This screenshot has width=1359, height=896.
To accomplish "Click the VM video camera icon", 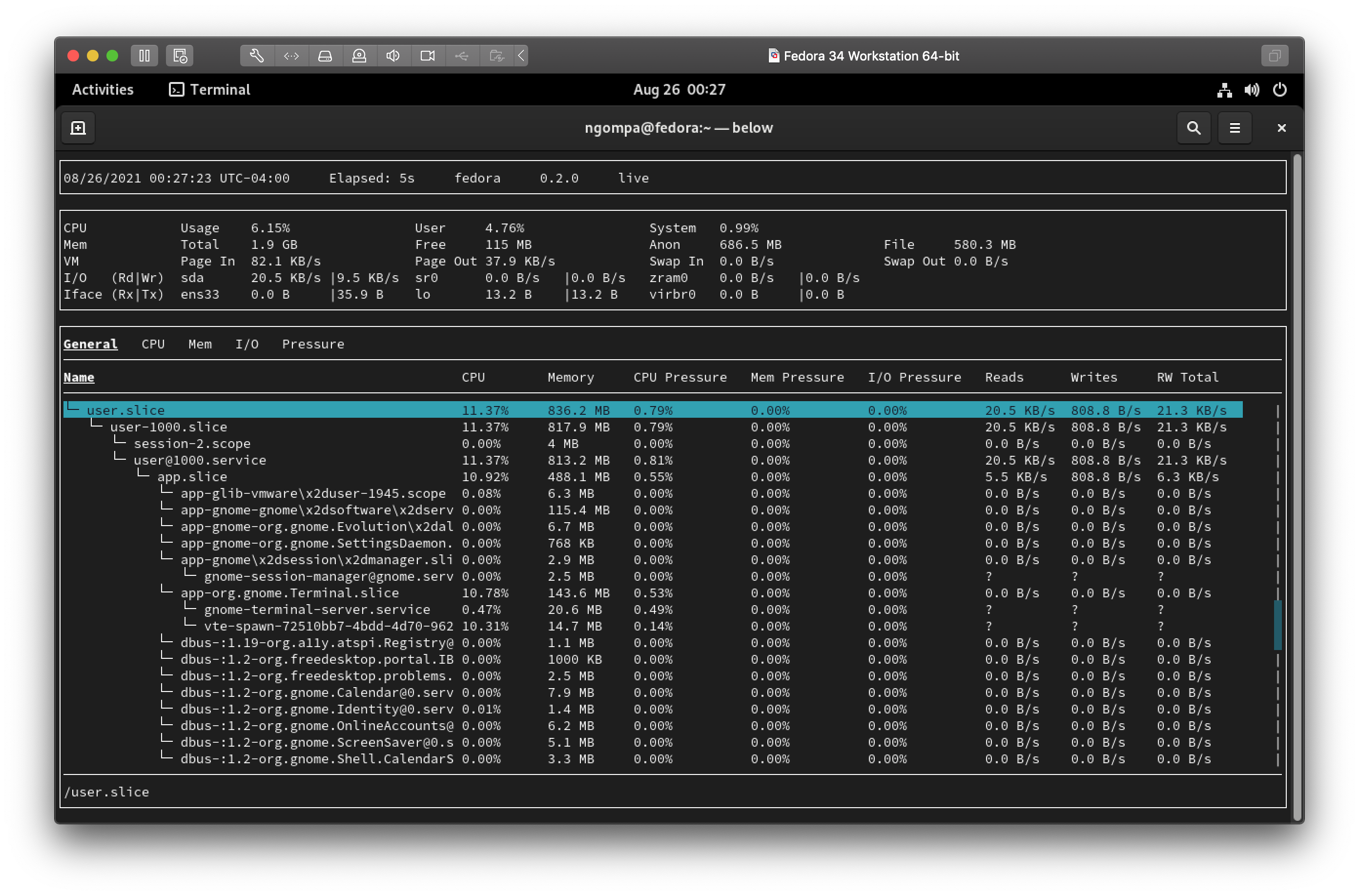I will point(428,56).
